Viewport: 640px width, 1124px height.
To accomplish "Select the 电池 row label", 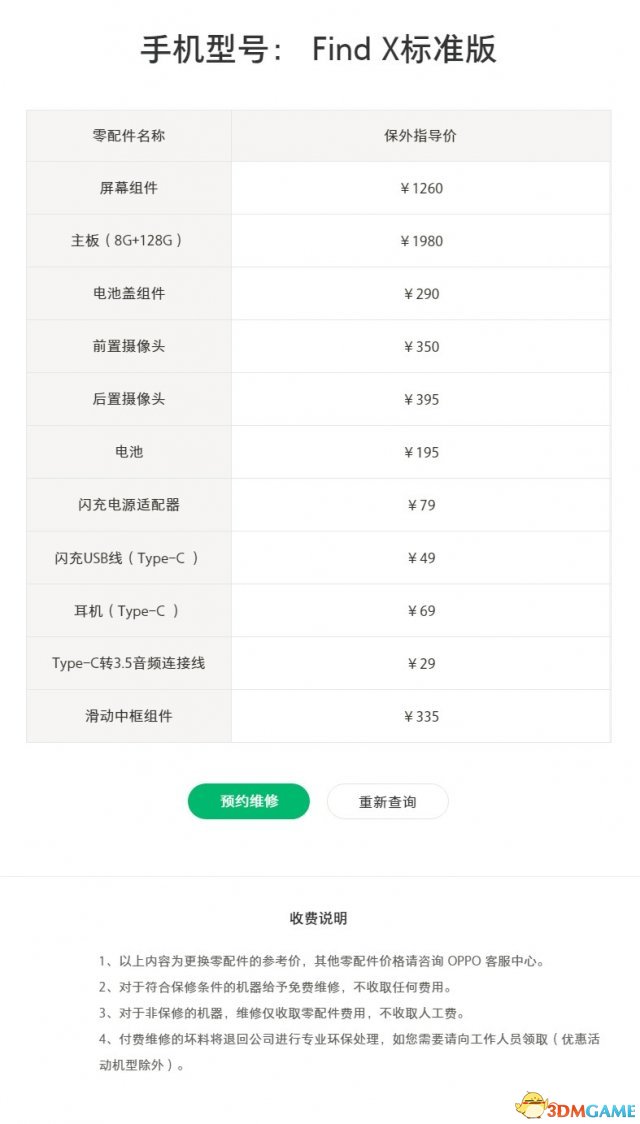I will point(129,452).
